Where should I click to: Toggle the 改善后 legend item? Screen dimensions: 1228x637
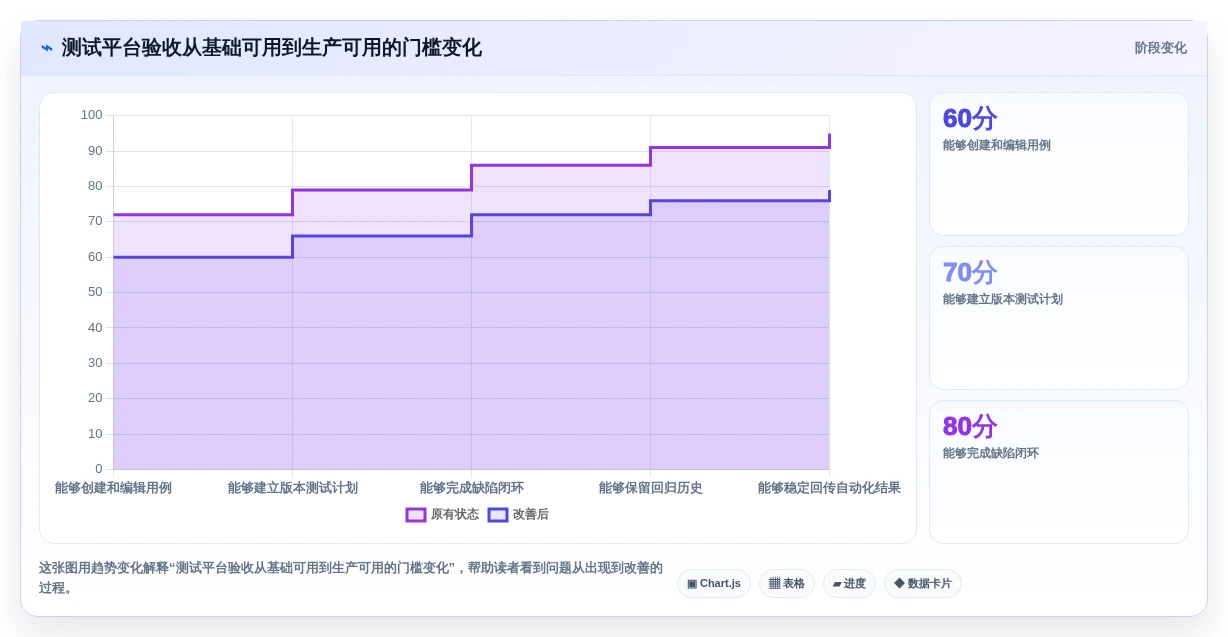click(x=518, y=514)
